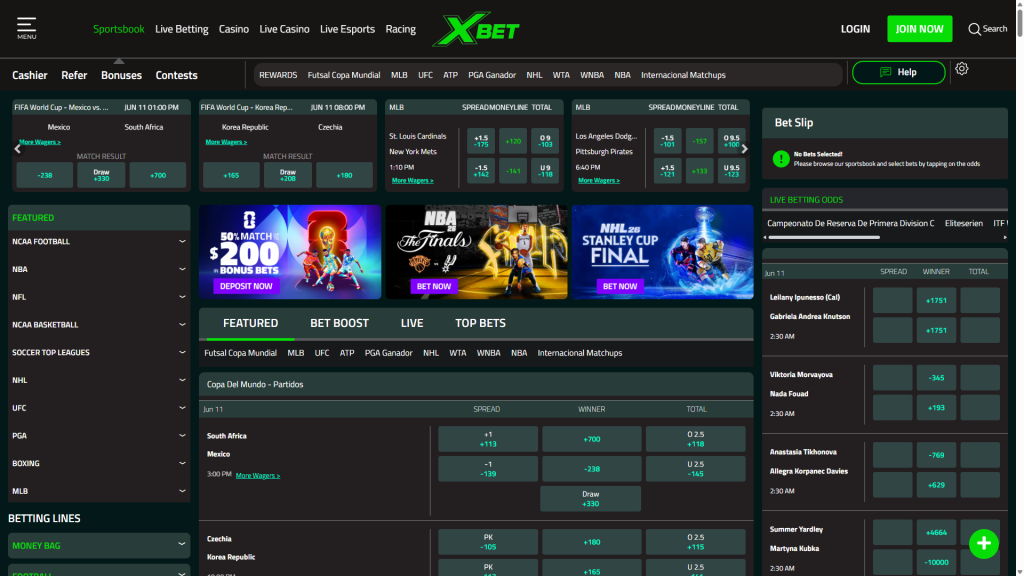Click the LOGIN link
Viewport: 1024px width, 576px height.
855,29
